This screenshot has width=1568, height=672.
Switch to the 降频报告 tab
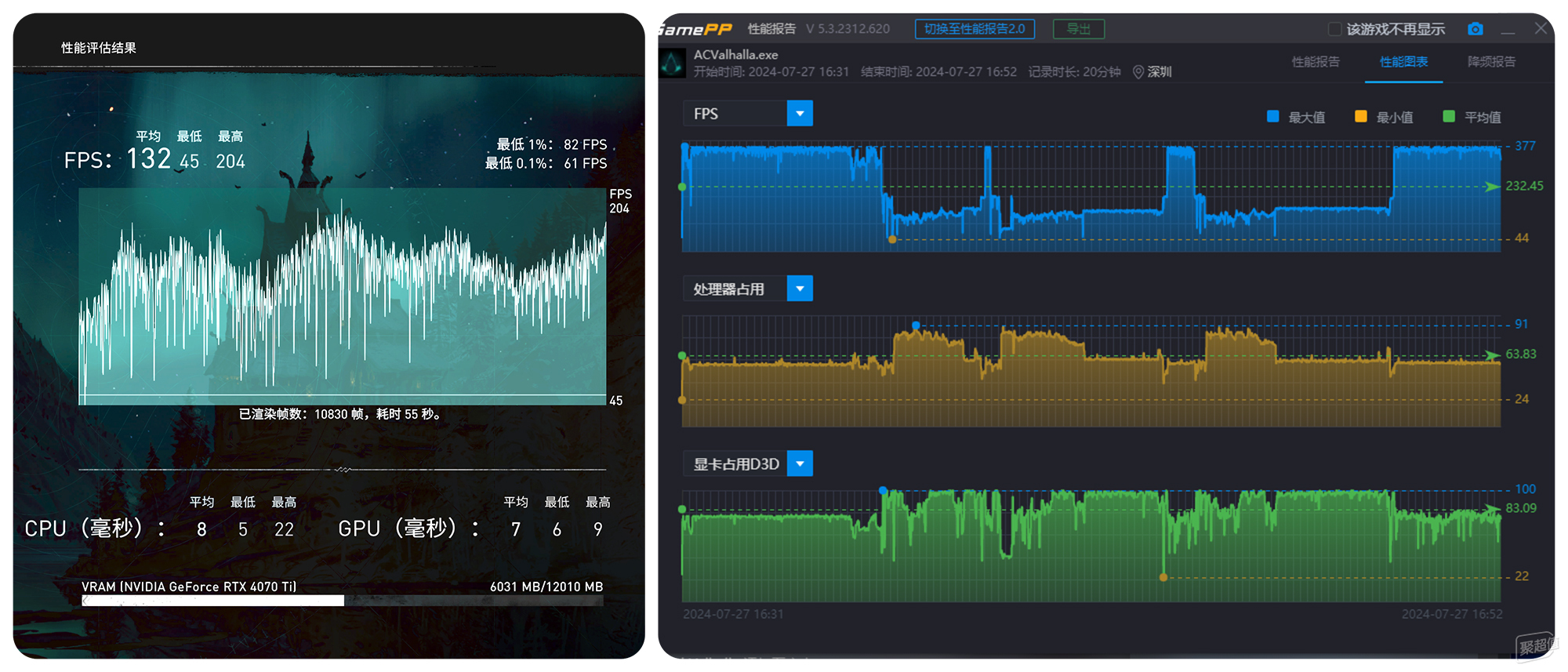[x=1491, y=62]
